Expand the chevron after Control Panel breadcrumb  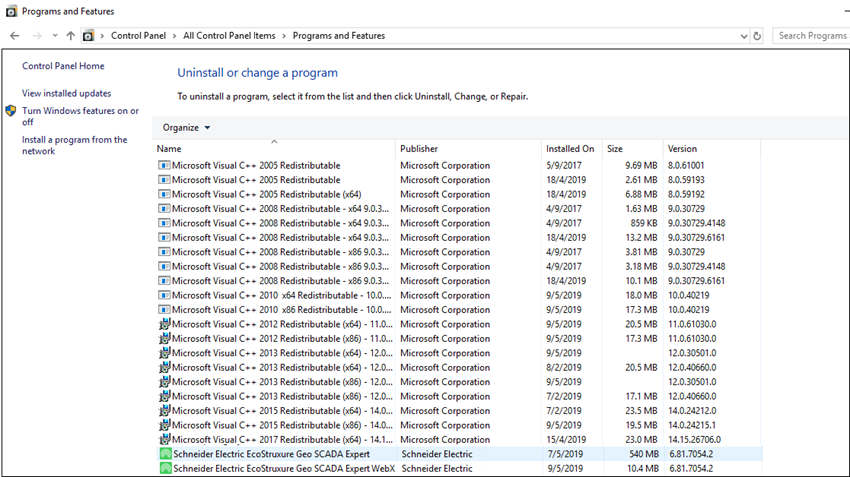coord(175,36)
